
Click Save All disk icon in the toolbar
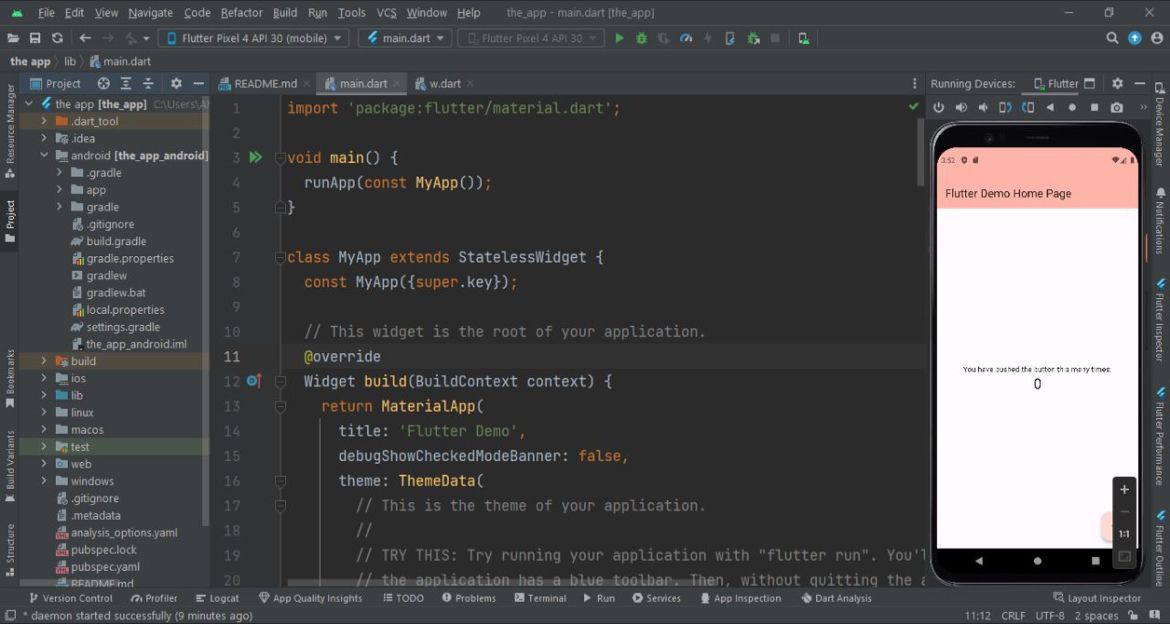[35, 38]
